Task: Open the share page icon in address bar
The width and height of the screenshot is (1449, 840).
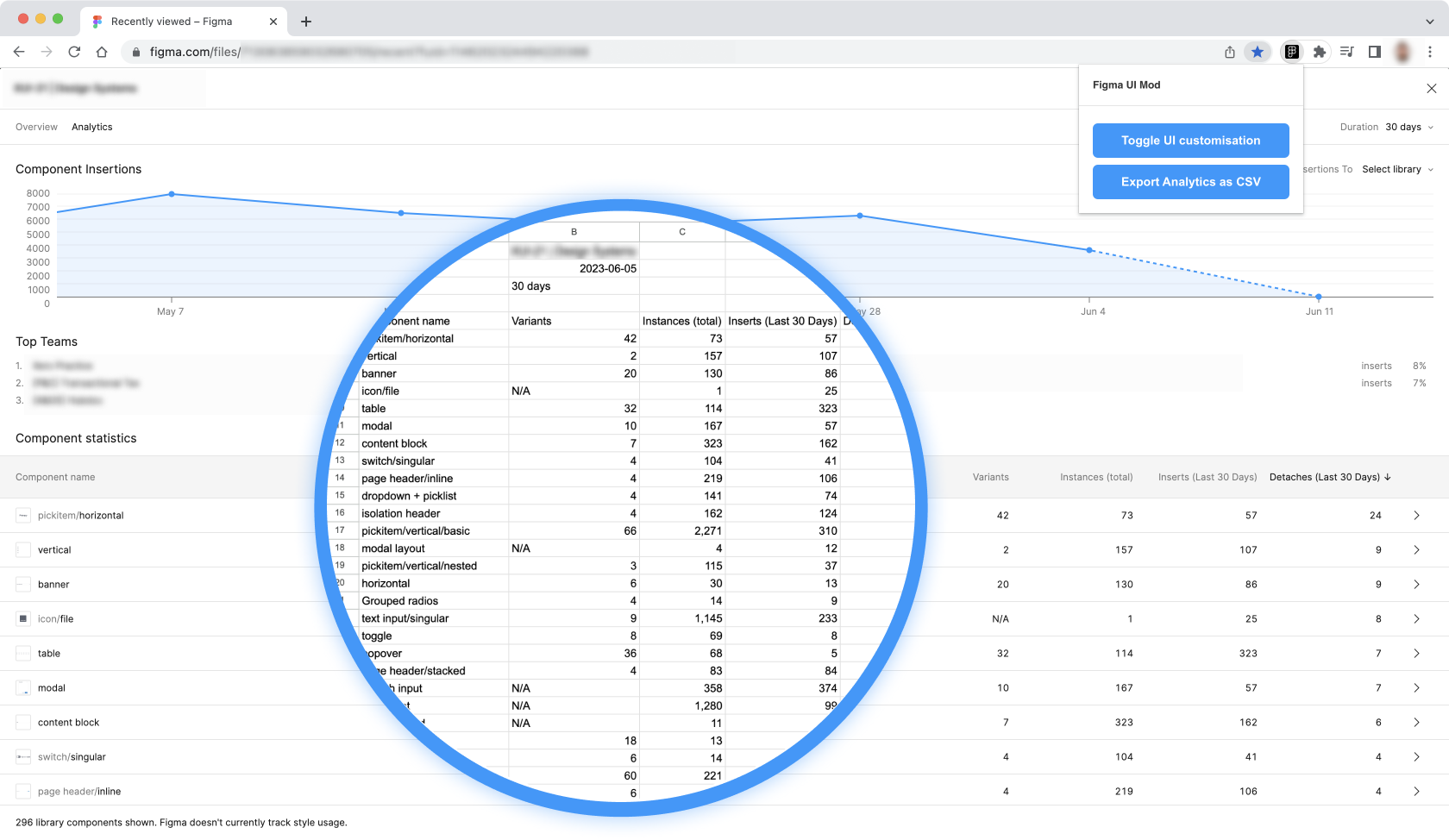Action: pos(1230,52)
